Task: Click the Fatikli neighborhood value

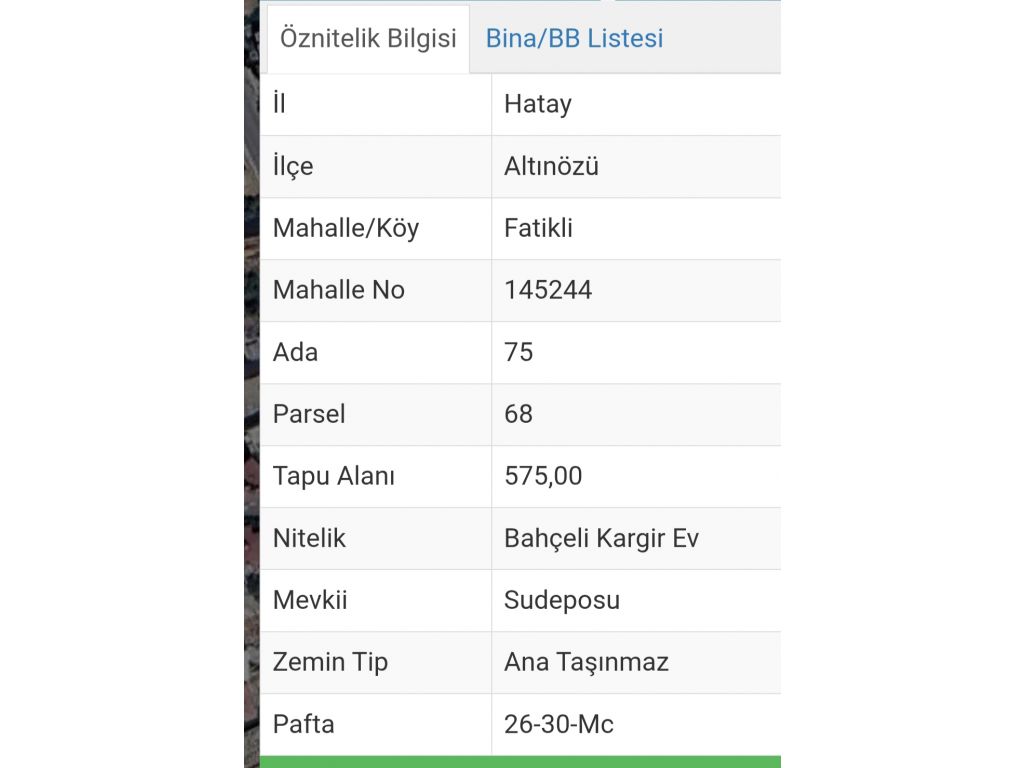Action: click(x=538, y=228)
